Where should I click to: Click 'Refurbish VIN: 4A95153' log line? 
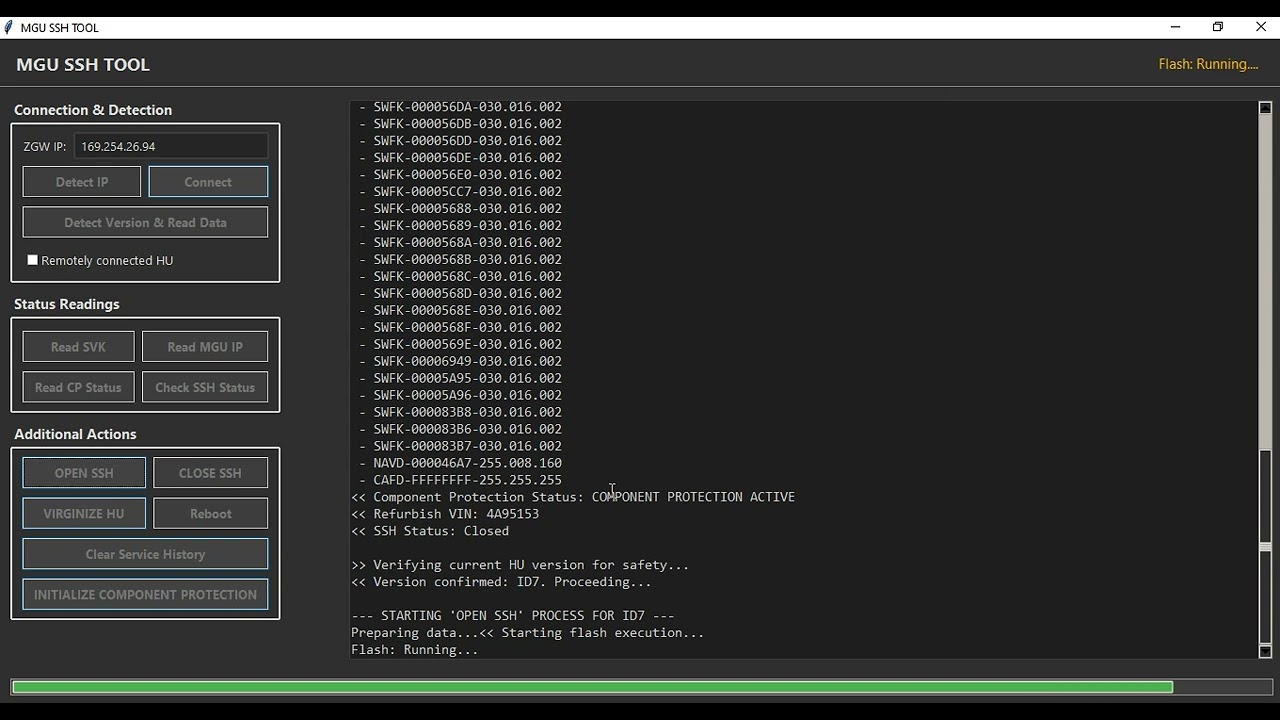tap(445, 514)
